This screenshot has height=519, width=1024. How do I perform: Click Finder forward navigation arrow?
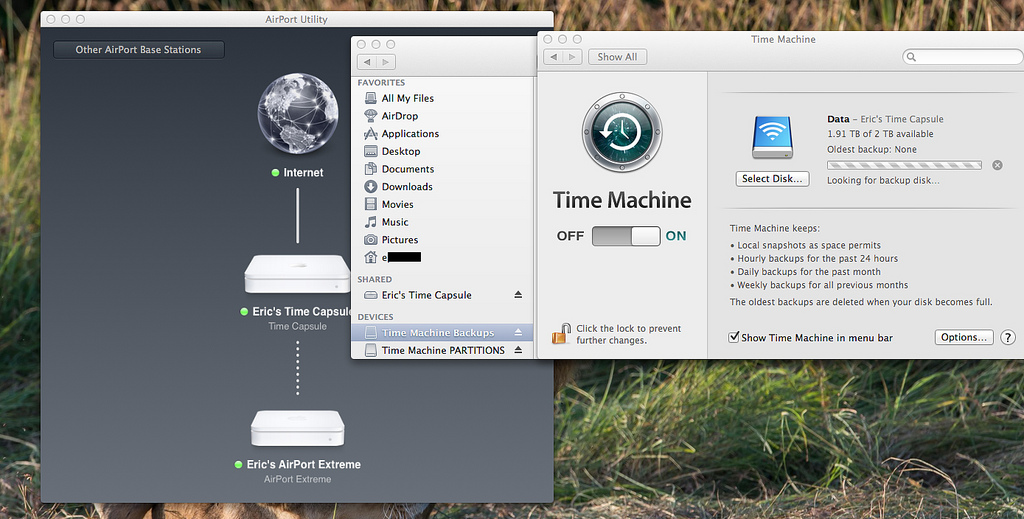385,62
